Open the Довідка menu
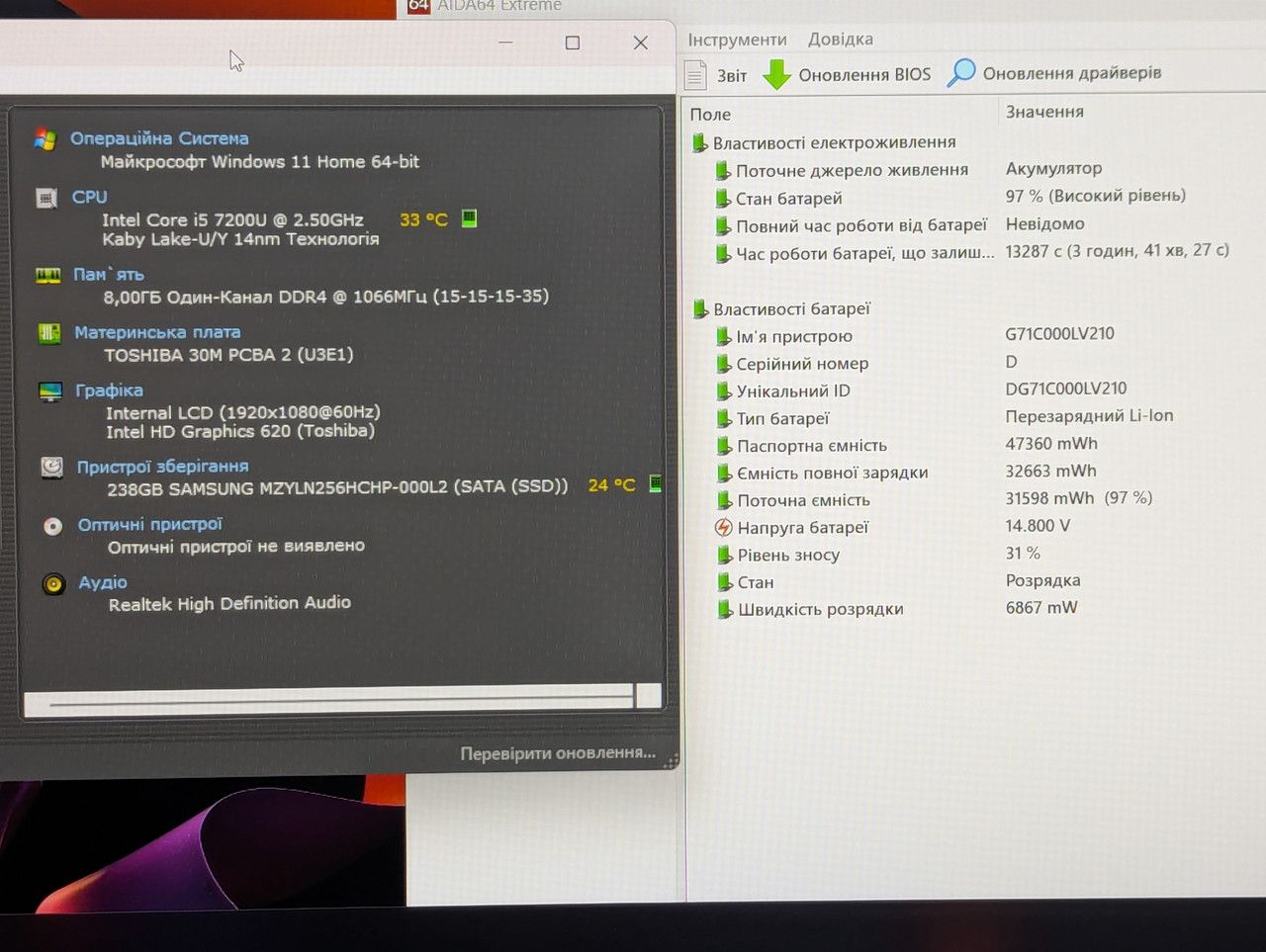Viewport: 1266px width, 952px height. click(x=841, y=40)
